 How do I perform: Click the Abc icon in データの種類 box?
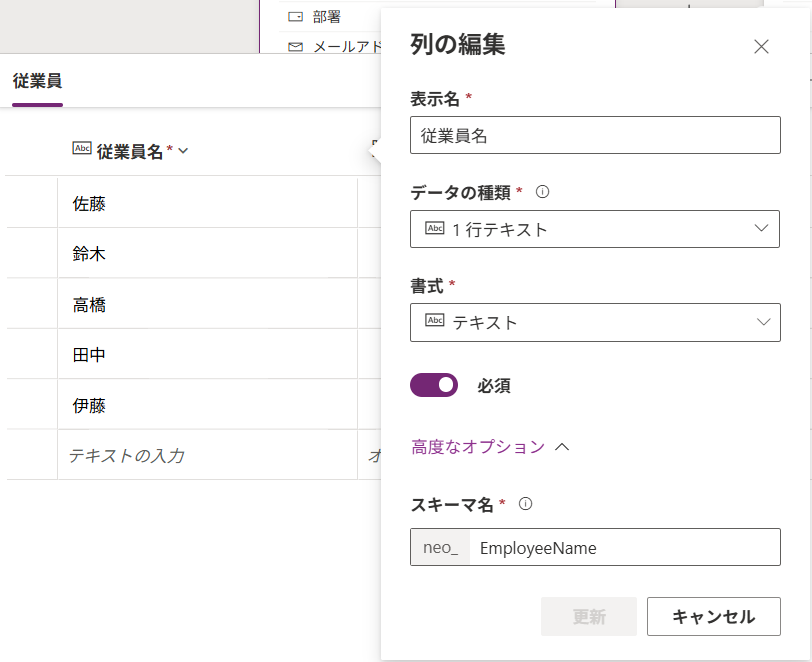[x=435, y=229]
